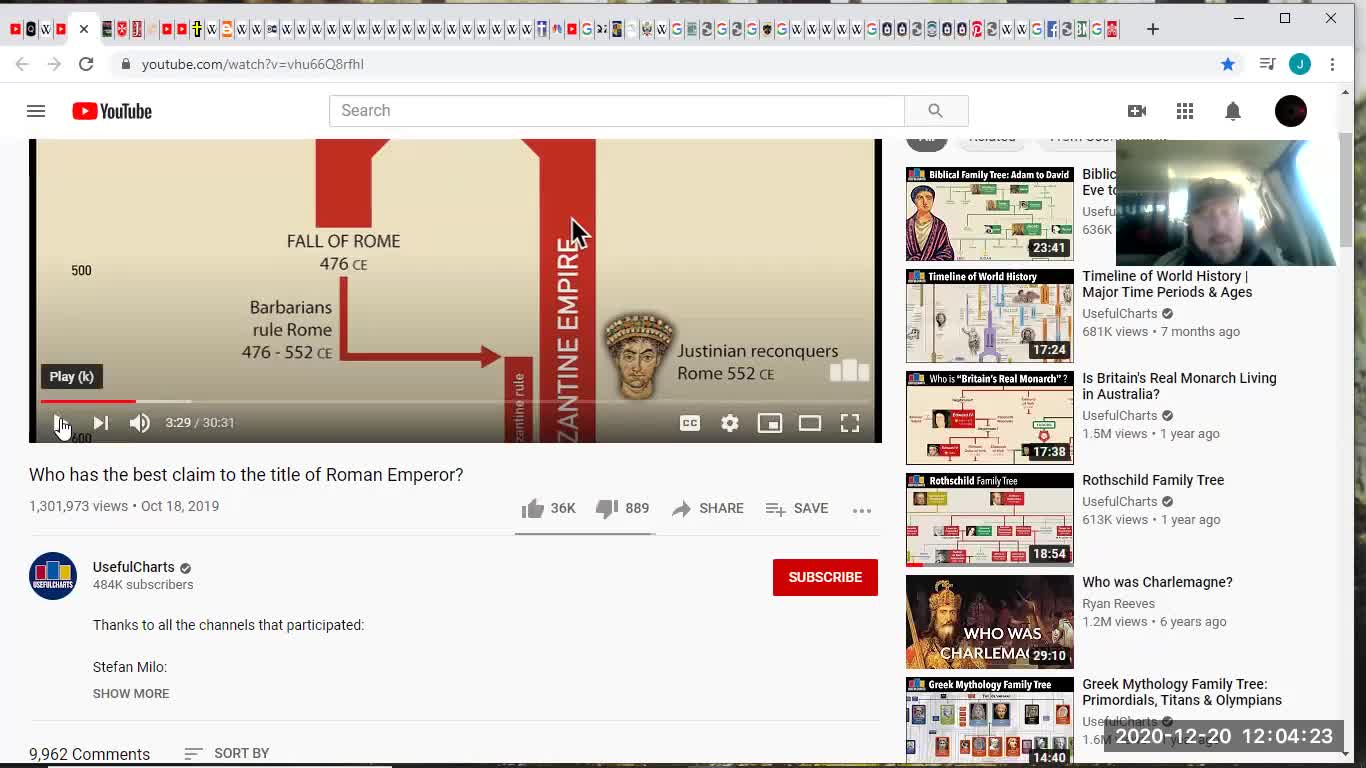Open account avatar menu

pos(1291,111)
